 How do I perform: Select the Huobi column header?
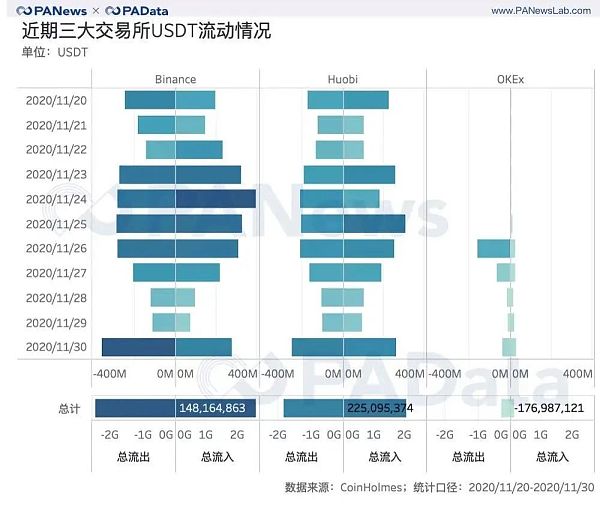(x=343, y=78)
